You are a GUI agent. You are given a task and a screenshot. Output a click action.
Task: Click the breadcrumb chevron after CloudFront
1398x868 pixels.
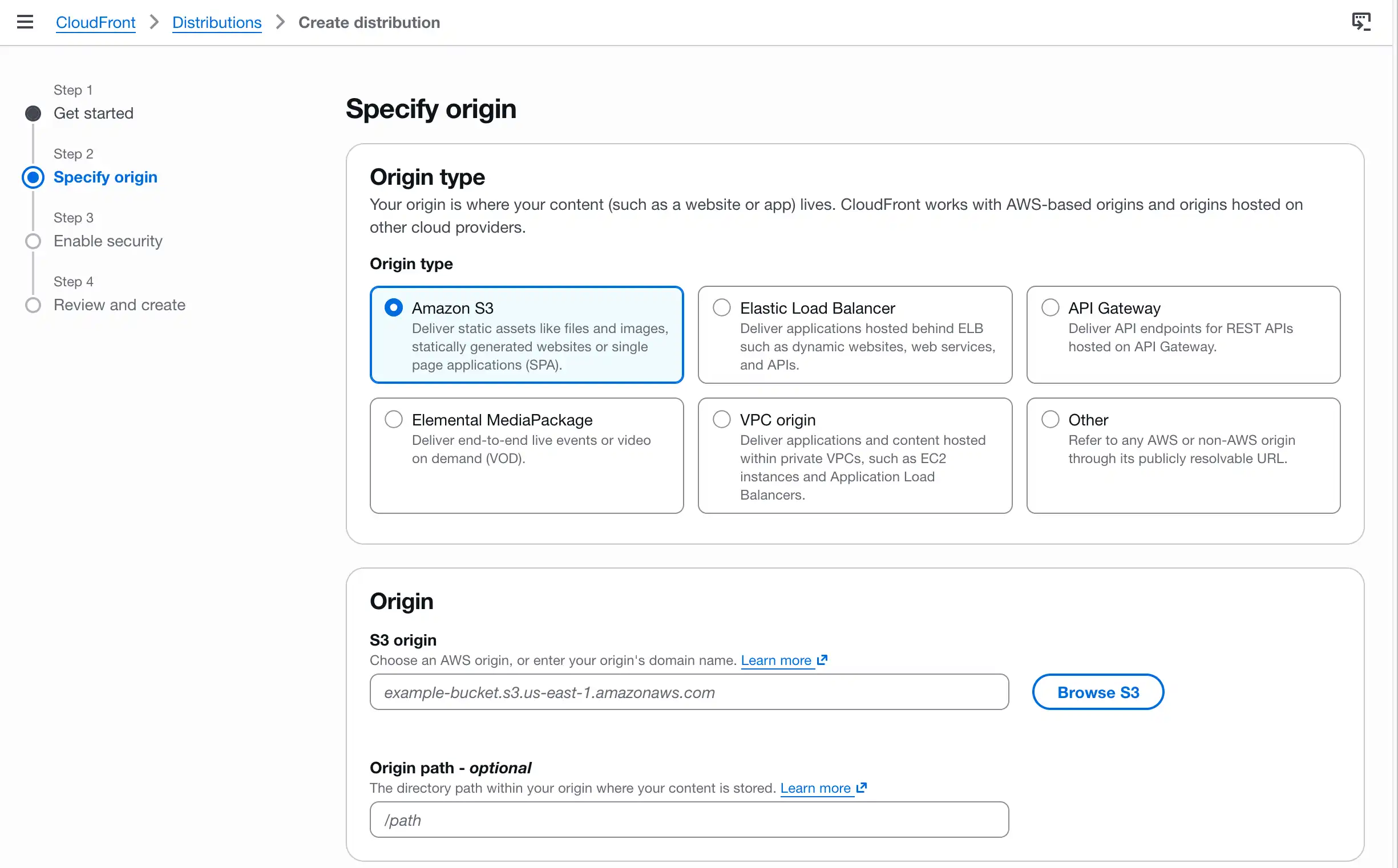[154, 22]
